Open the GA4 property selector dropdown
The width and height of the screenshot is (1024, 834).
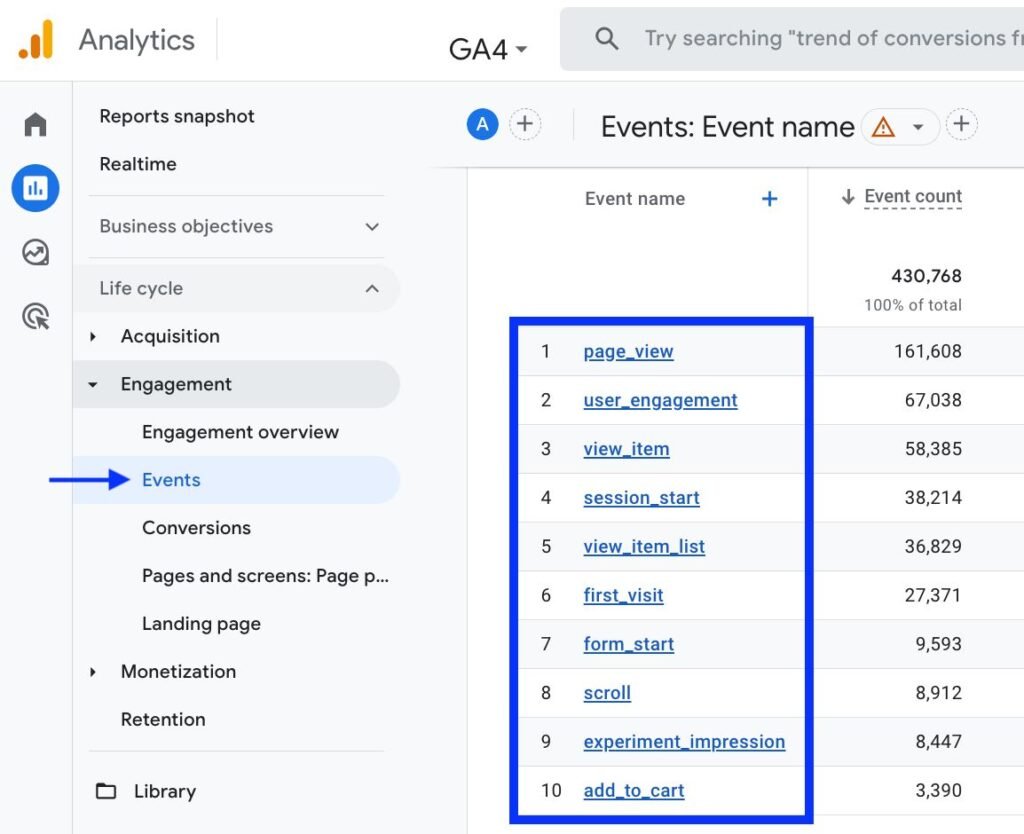[488, 49]
